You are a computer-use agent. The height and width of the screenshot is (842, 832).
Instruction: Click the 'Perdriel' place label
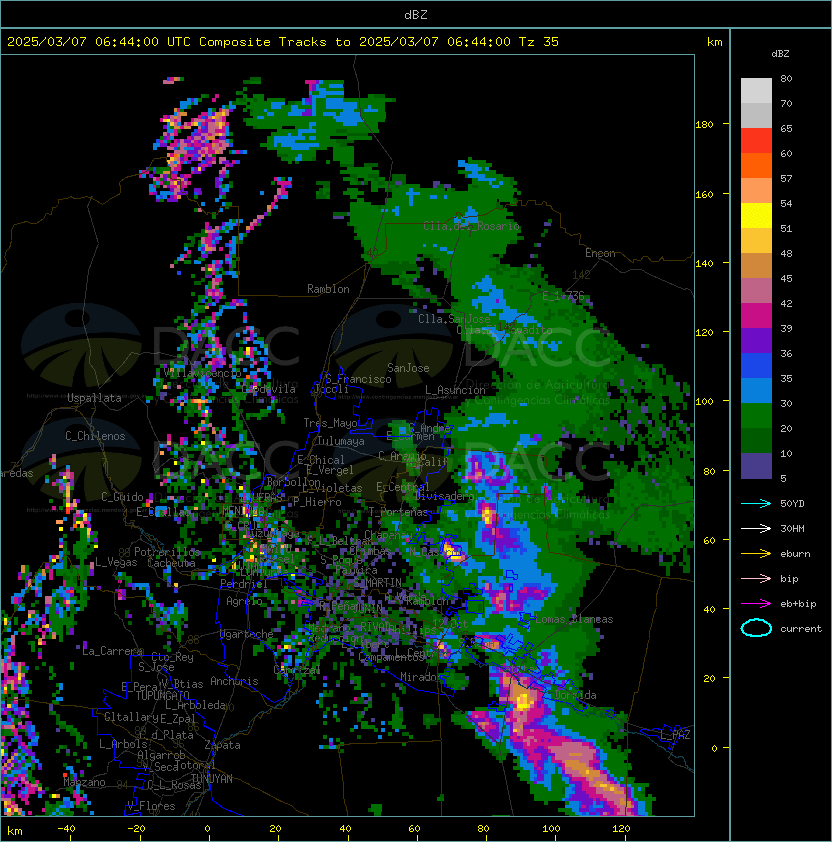click(x=243, y=583)
